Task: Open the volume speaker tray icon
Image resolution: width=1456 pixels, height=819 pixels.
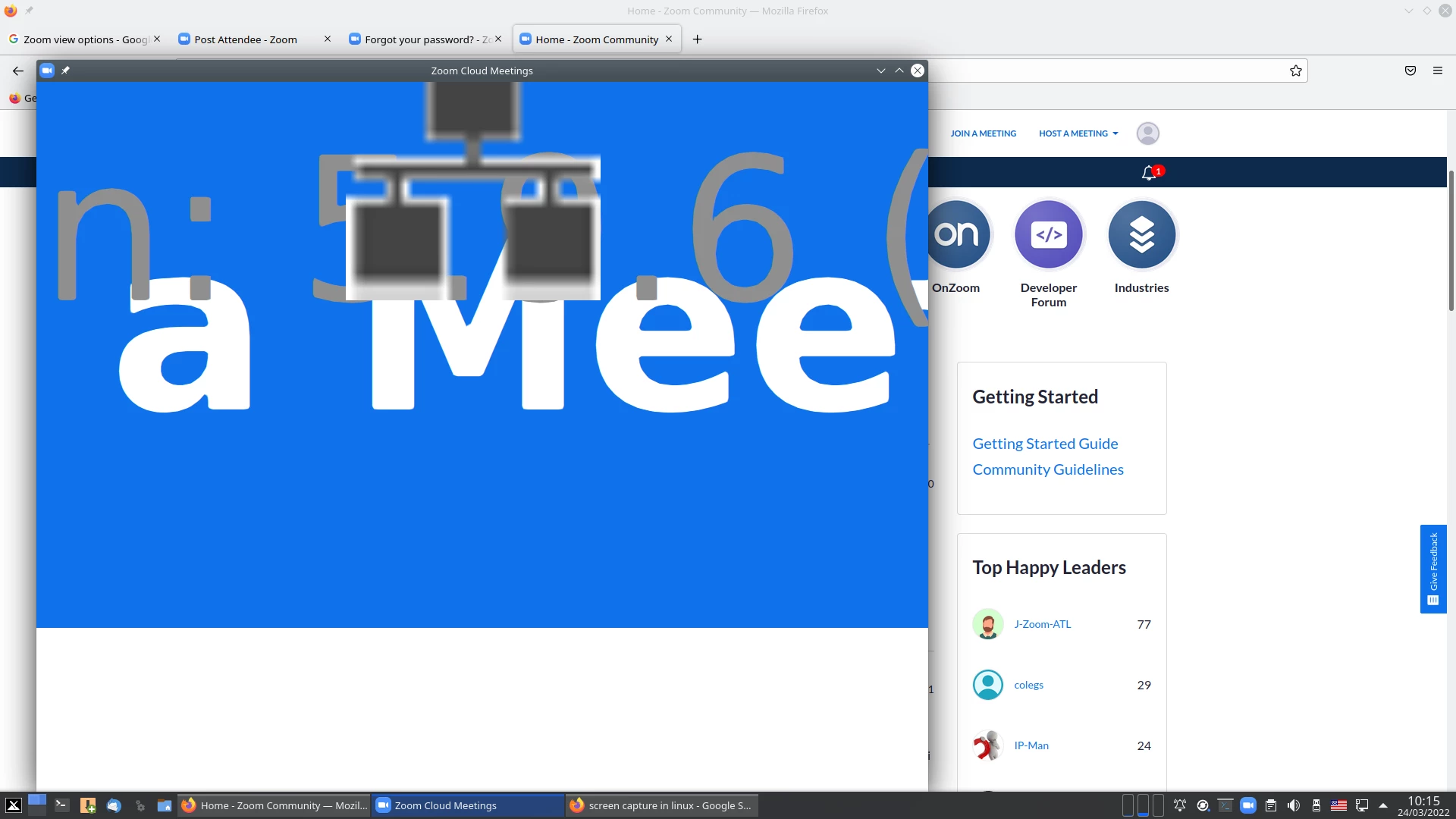Action: click(1294, 805)
